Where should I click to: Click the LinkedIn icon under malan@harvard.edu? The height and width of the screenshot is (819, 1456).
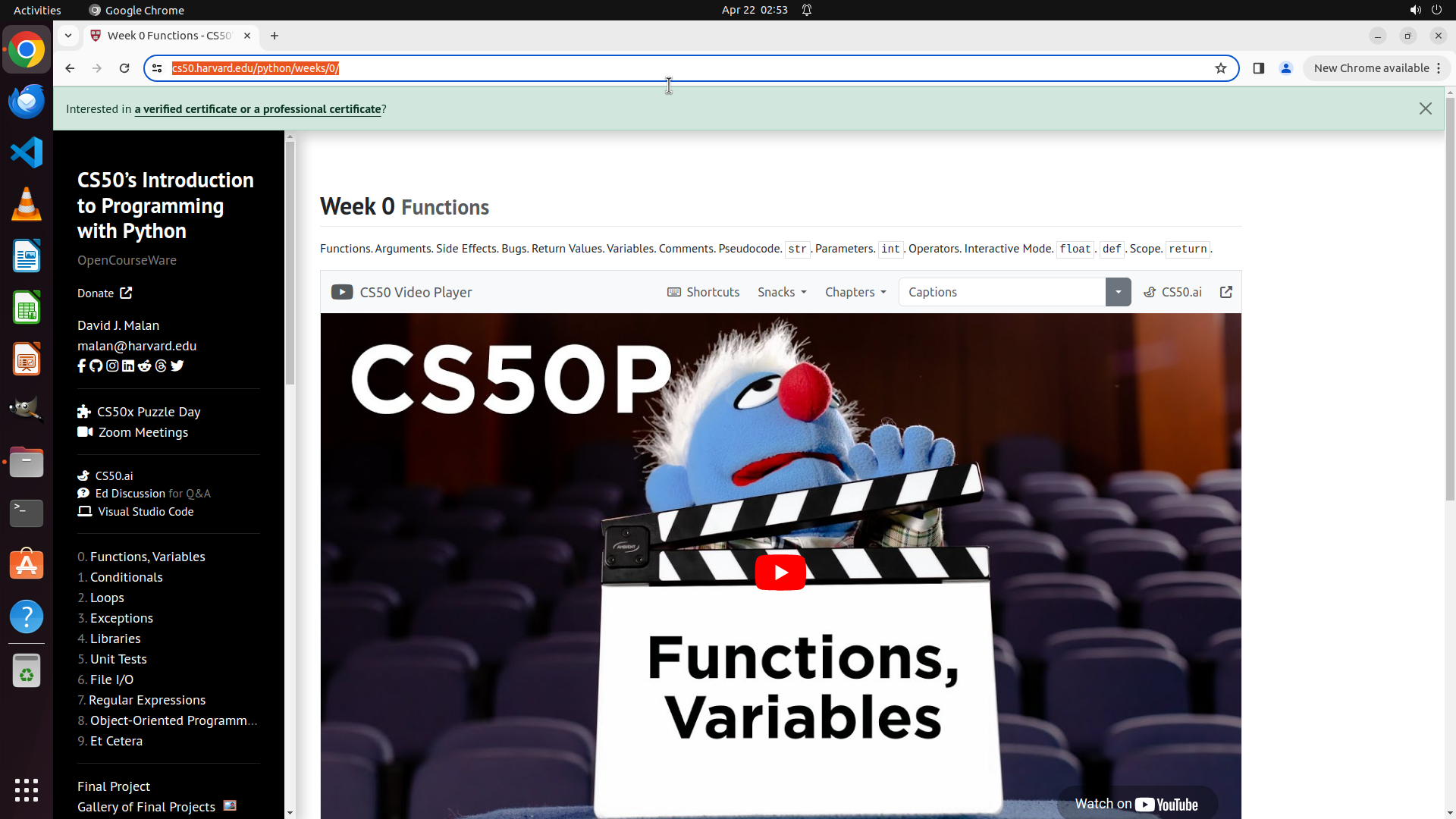(x=128, y=366)
